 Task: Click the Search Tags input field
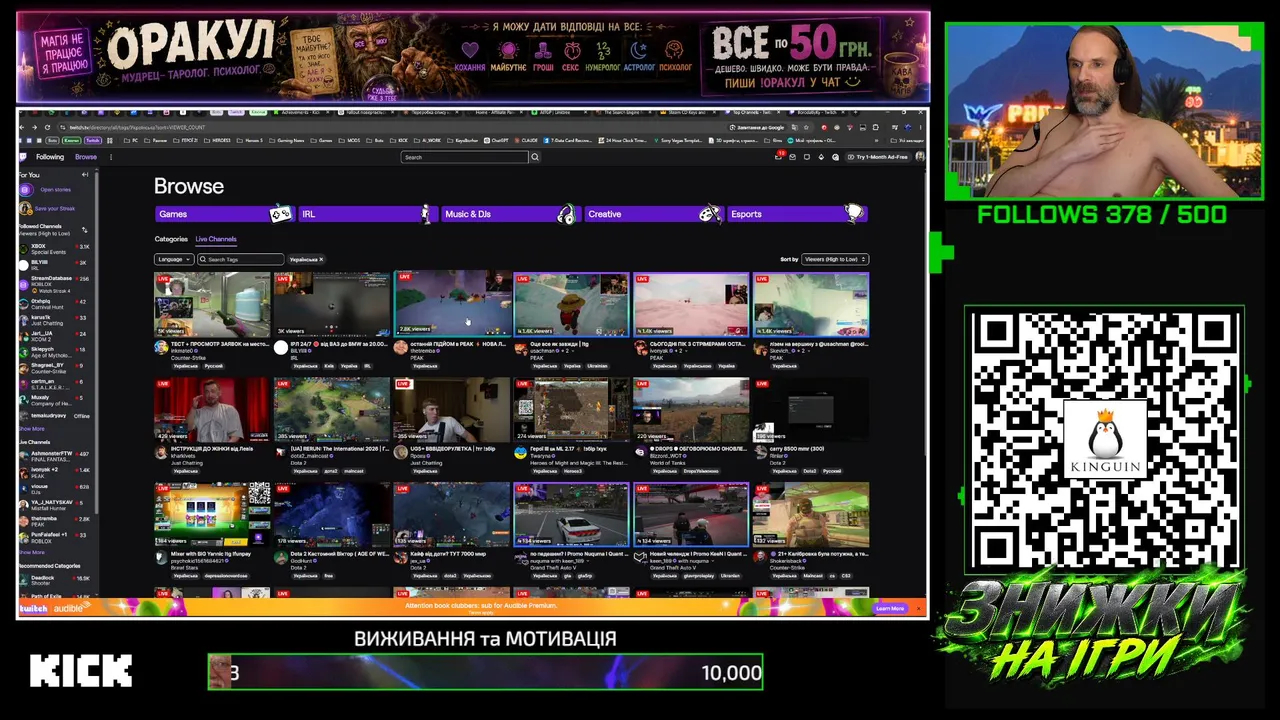click(240, 259)
